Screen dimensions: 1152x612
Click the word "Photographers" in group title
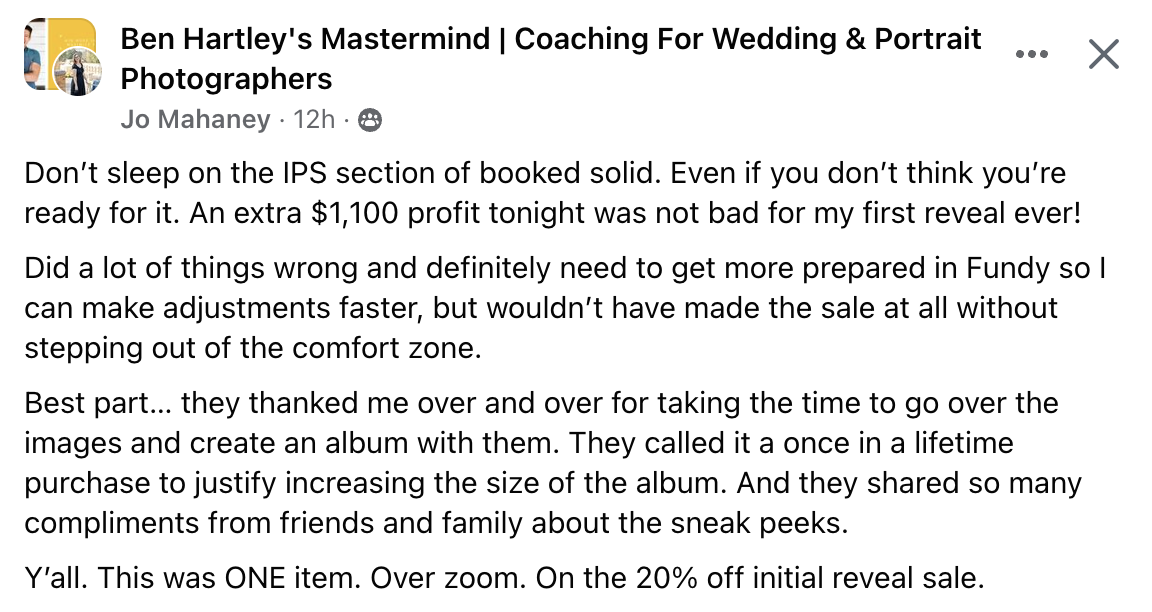(x=226, y=78)
